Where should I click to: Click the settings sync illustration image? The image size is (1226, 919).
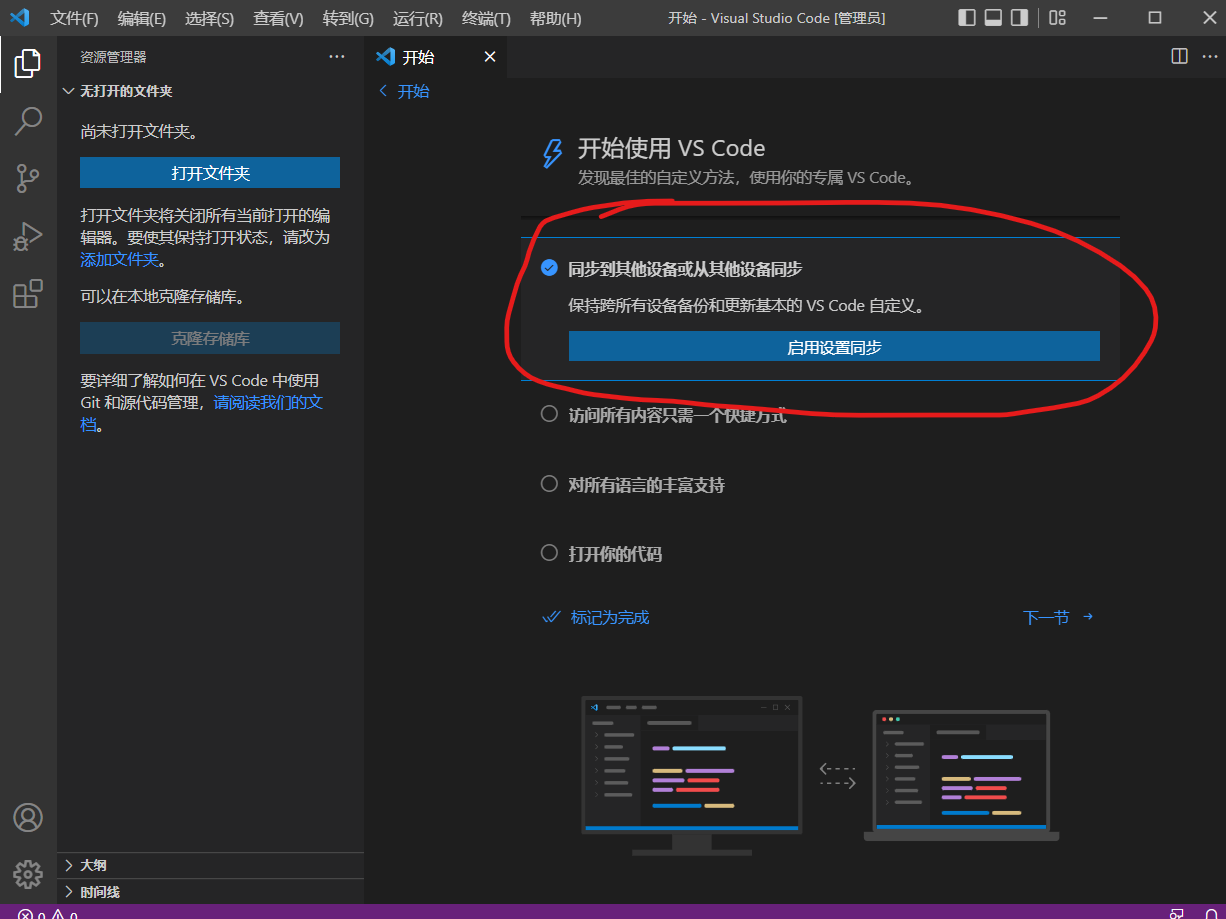click(820, 776)
